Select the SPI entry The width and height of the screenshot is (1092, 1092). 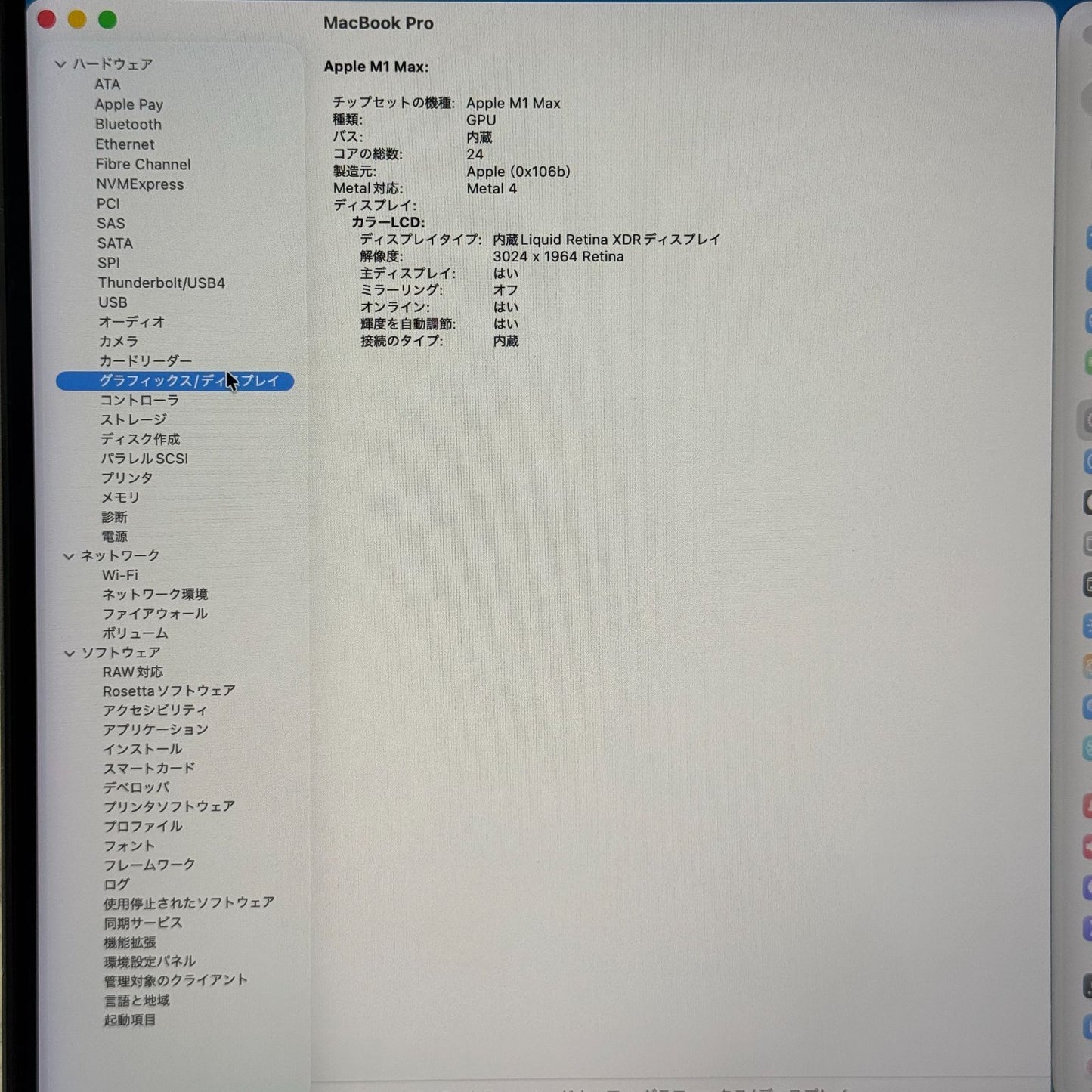(109, 263)
